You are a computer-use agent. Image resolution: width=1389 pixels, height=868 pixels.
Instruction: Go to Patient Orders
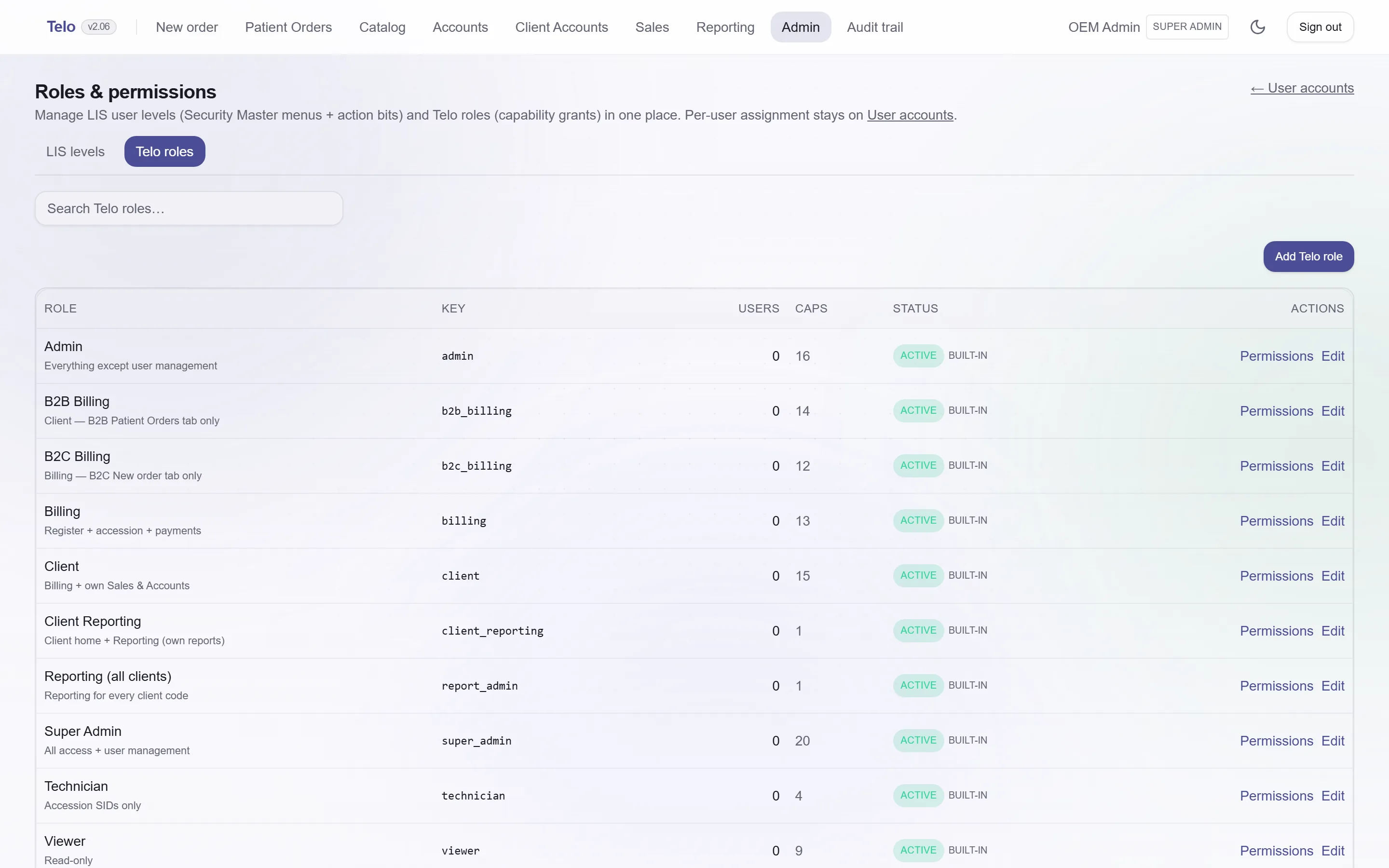click(x=288, y=27)
